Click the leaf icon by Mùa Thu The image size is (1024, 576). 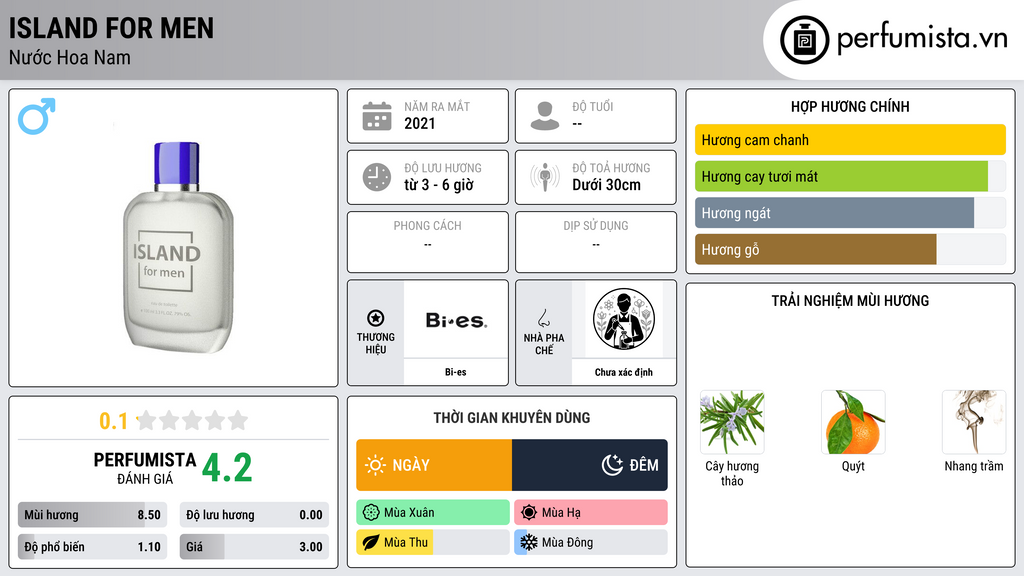point(371,542)
